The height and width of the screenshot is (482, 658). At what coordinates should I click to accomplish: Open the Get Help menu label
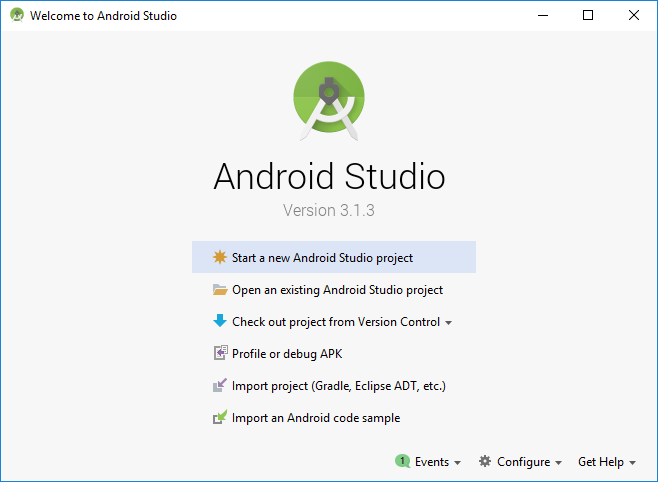pyautogui.click(x=601, y=462)
